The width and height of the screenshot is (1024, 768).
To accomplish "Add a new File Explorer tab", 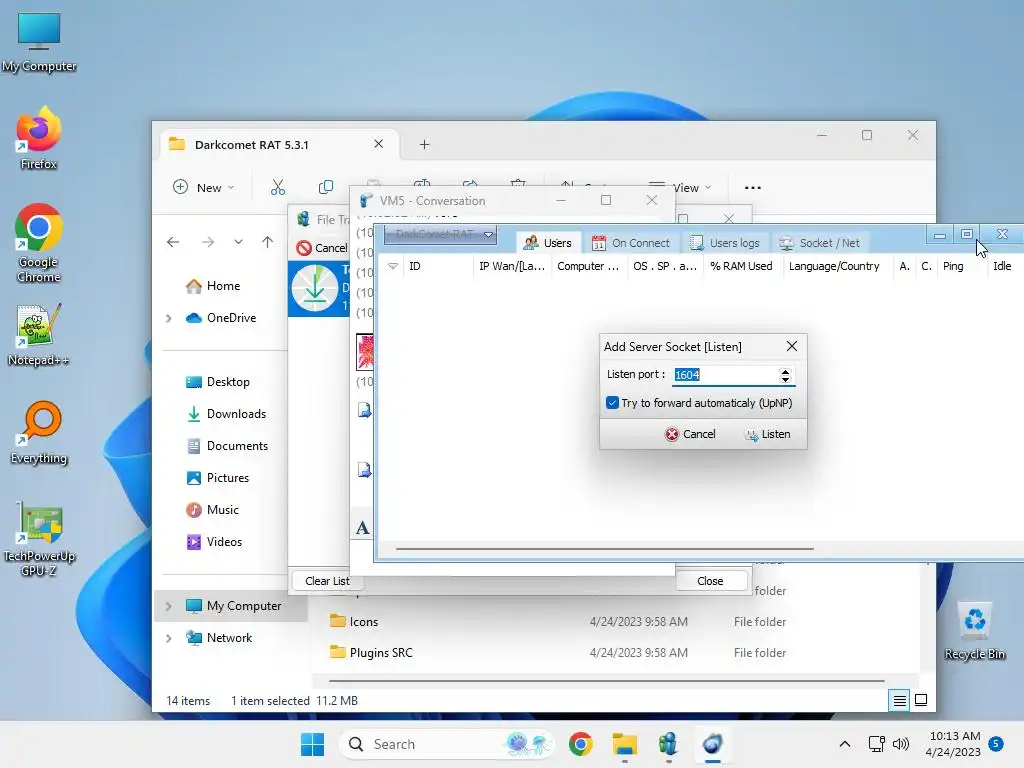I will pyautogui.click(x=424, y=144).
